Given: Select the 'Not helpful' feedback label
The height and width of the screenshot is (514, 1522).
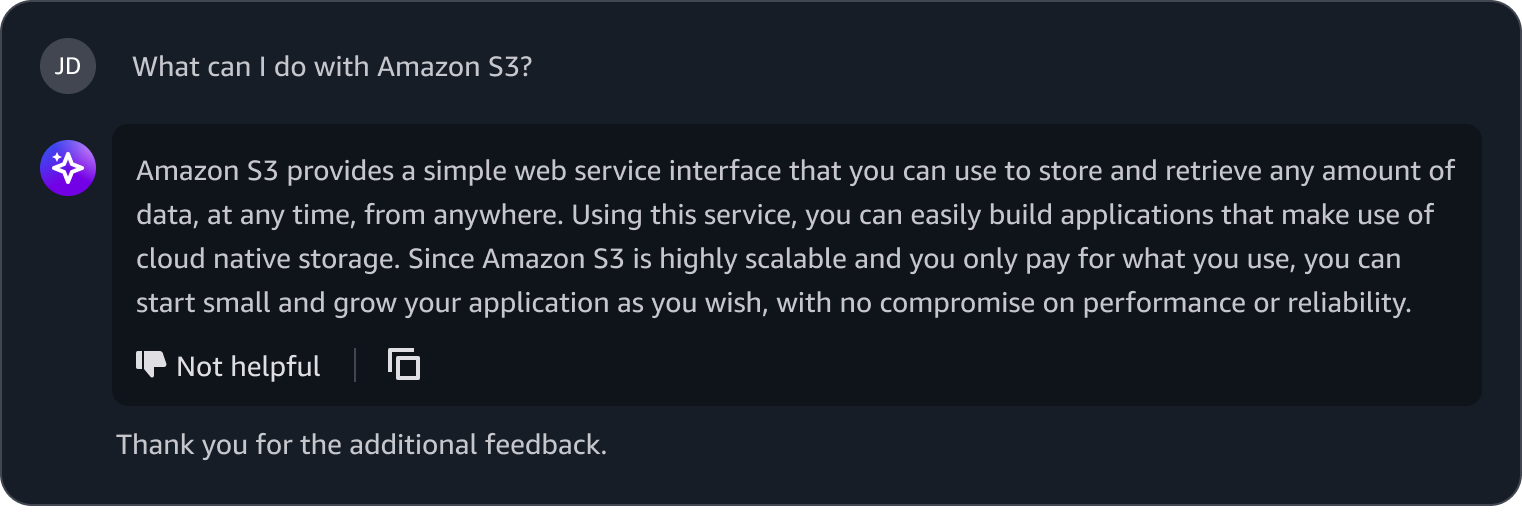Looking at the screenshot, I should [x=248, y=366].
